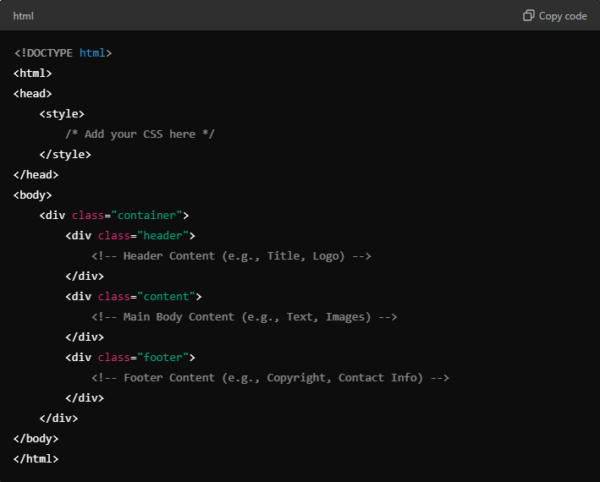Click the closing </style> tag

pyautogui.click(x=65, y=154)
